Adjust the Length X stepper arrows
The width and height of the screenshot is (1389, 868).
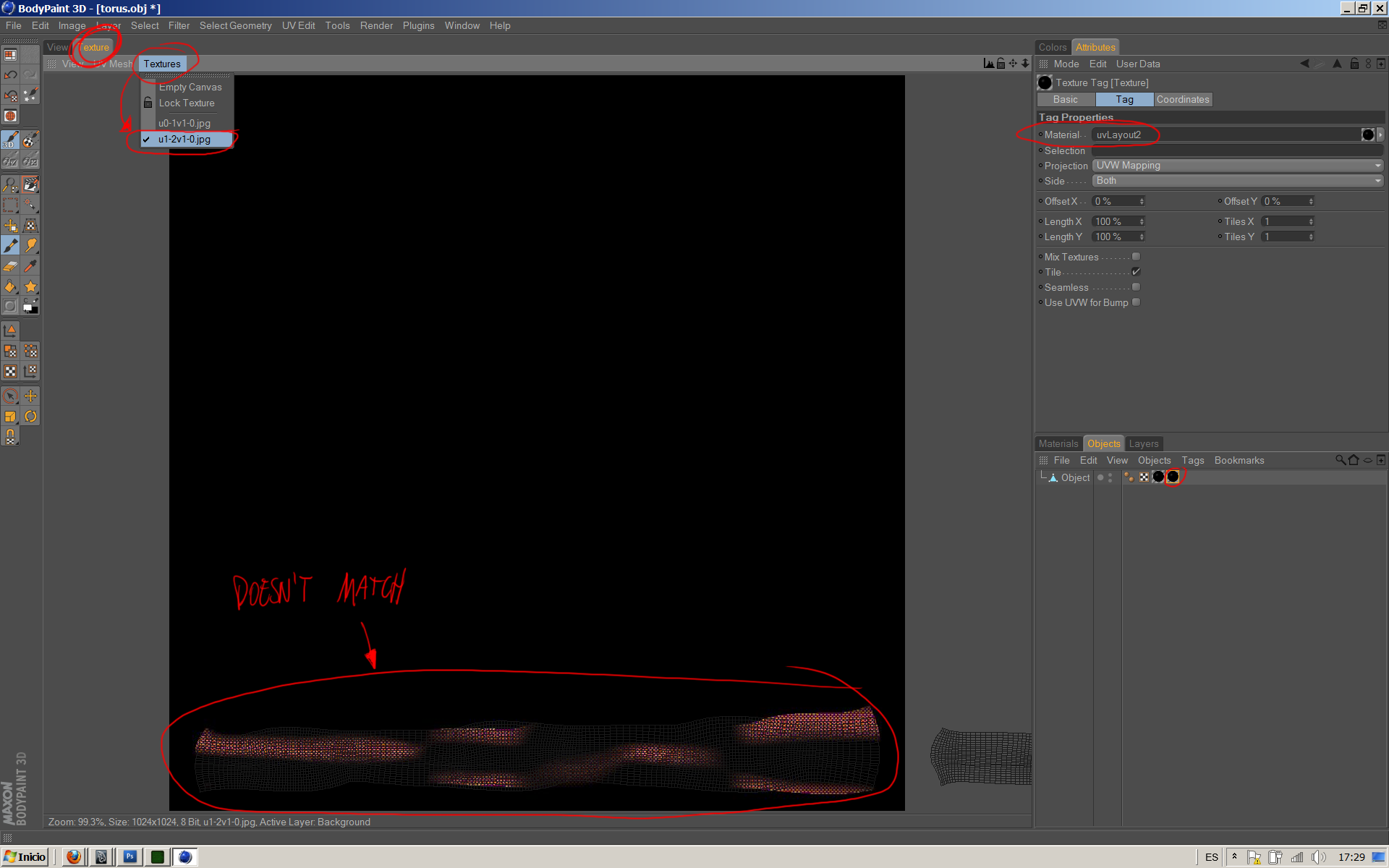tap(1142, 221)
